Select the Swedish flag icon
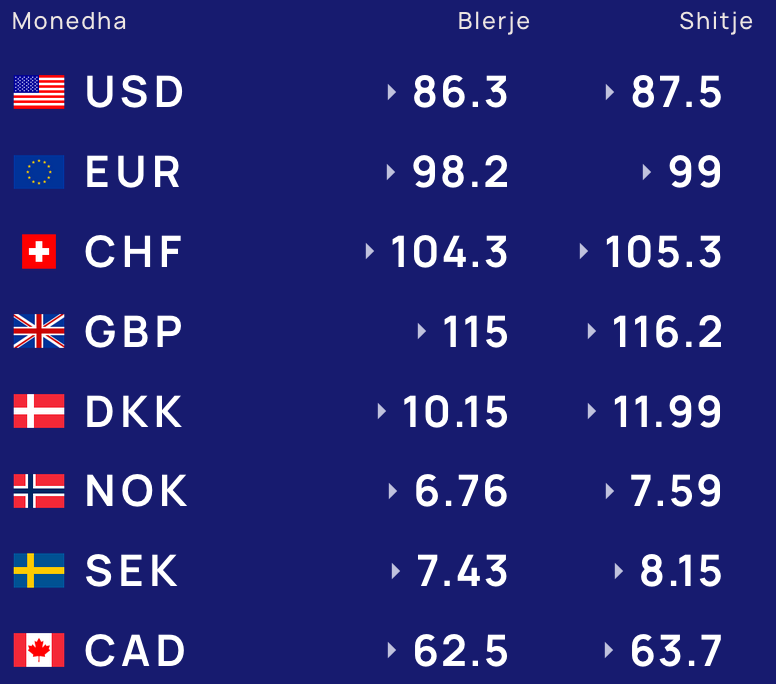 click(39, 571)
